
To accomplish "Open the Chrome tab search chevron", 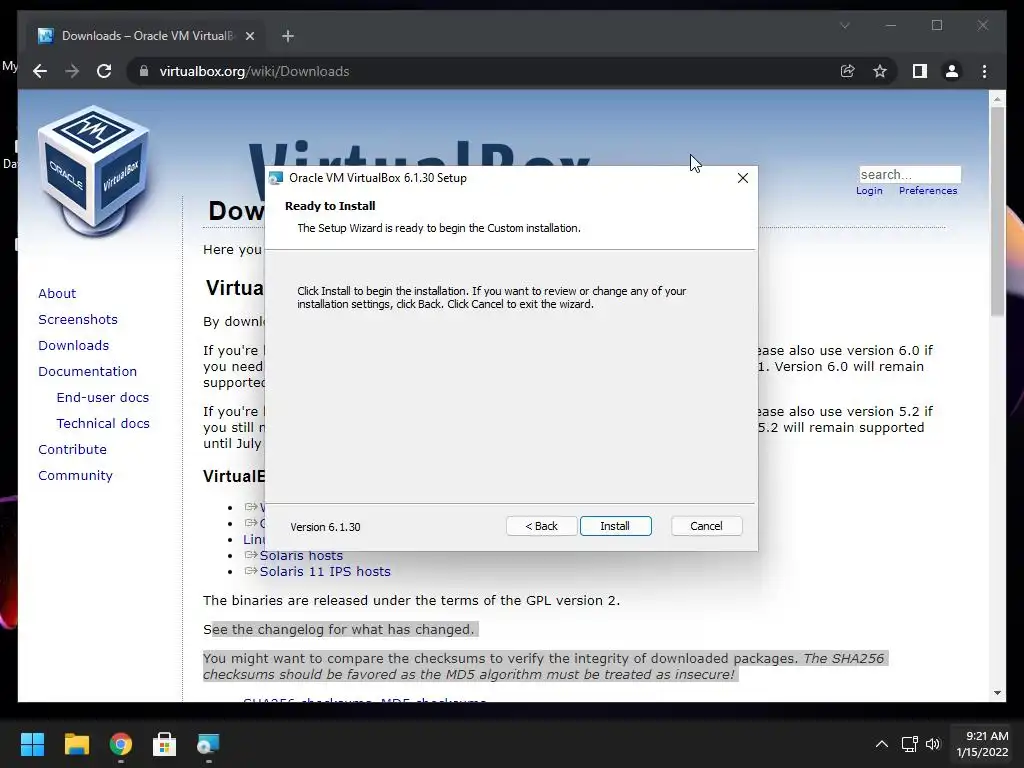I will [844, 25].
